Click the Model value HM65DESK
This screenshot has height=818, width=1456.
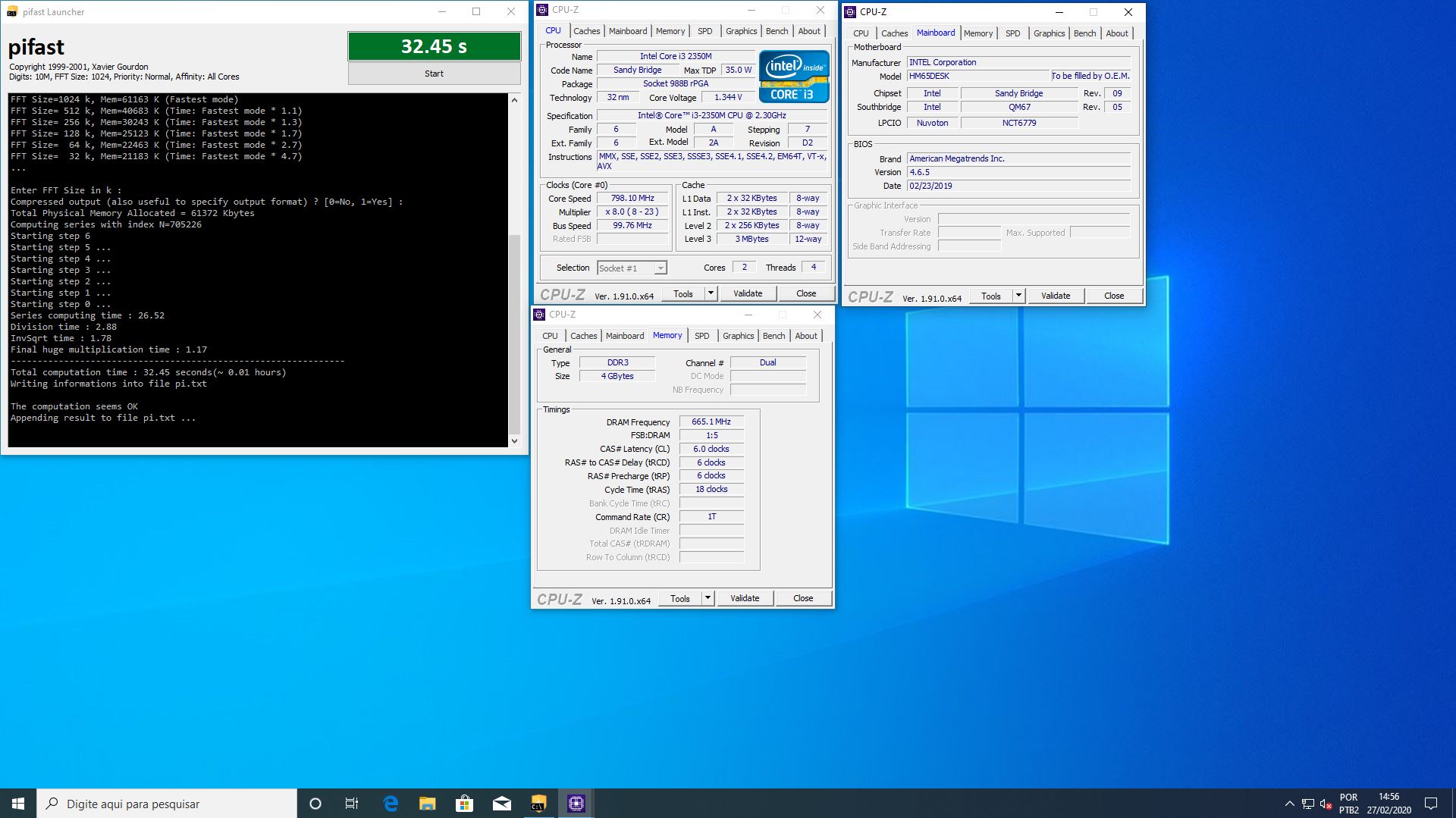(978, 76)
